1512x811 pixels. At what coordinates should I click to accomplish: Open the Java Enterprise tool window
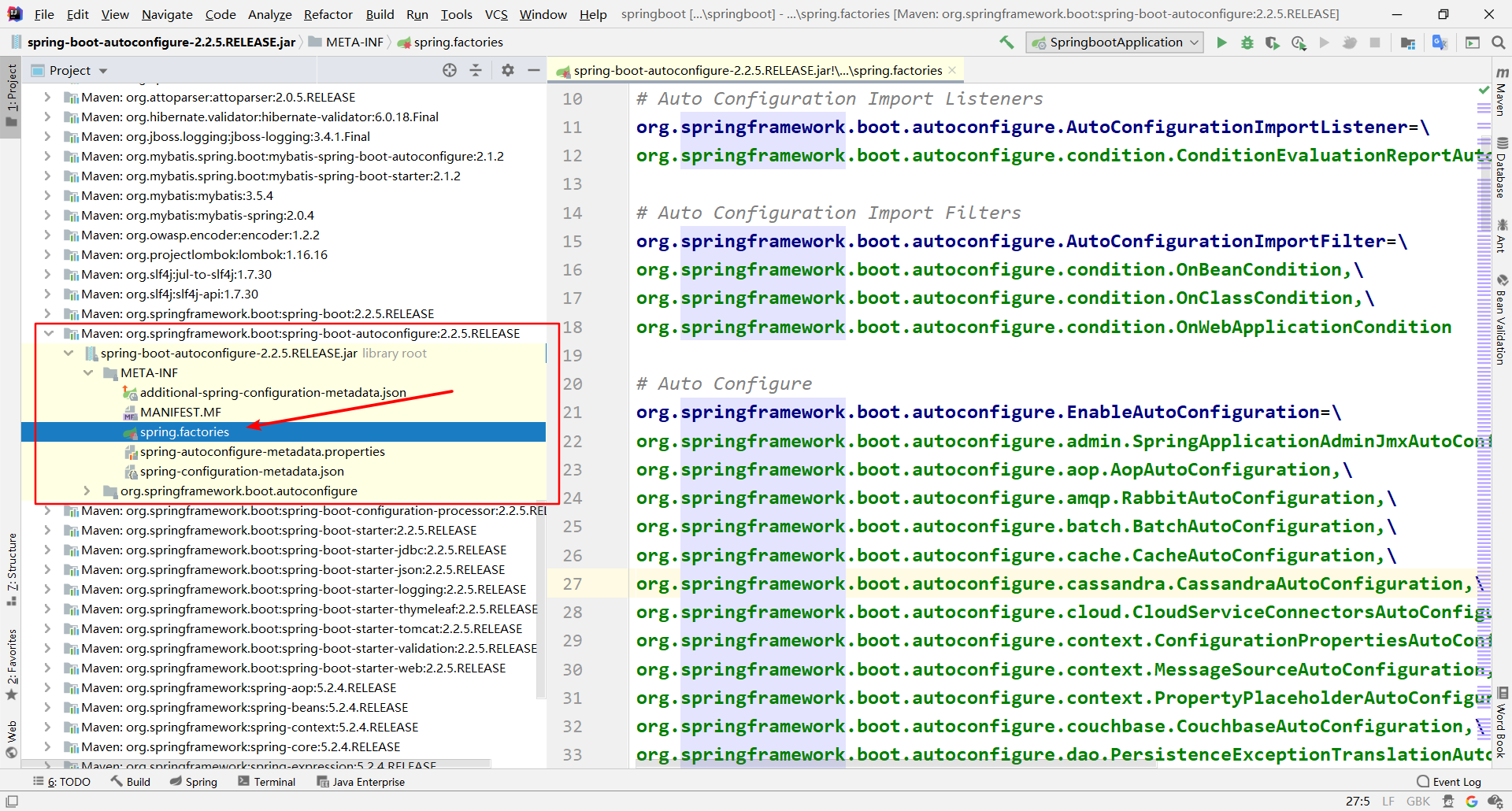[x=361, y=782]
